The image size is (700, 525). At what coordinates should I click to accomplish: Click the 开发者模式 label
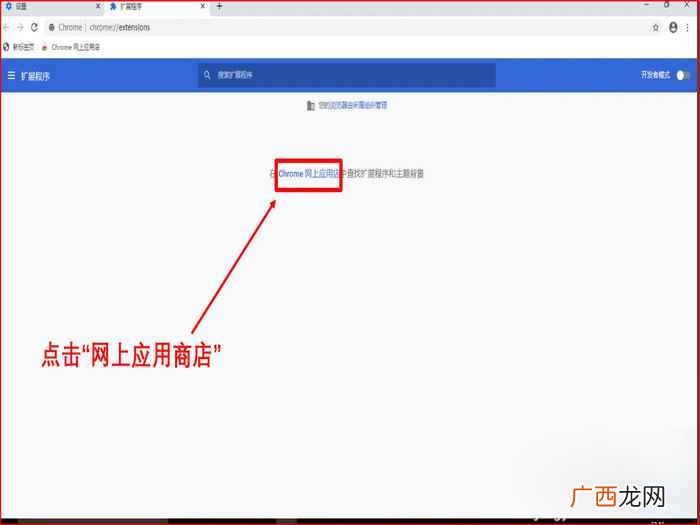pos(655,75)
